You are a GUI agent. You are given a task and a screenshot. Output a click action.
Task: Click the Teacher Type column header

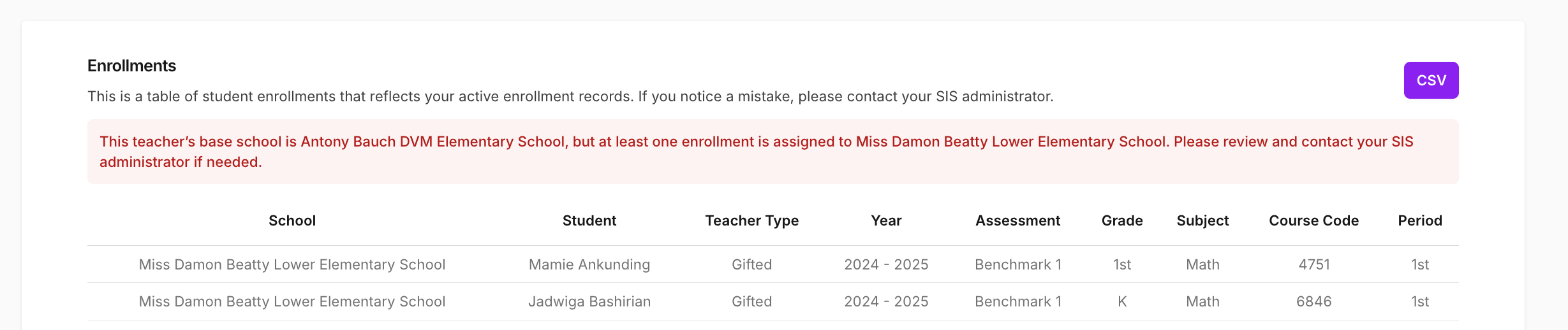click(751, 220)
